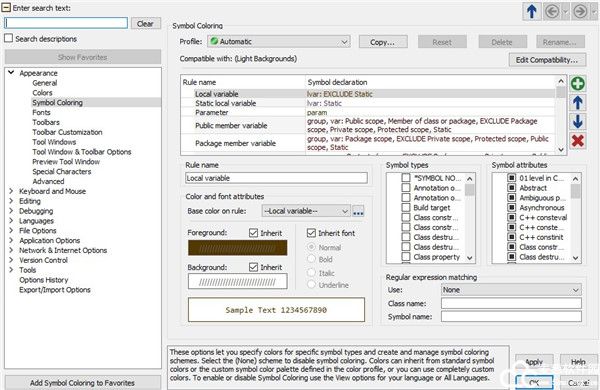Go back with the left arrow icon
The image size is (600, 390).
pos(552,11)
